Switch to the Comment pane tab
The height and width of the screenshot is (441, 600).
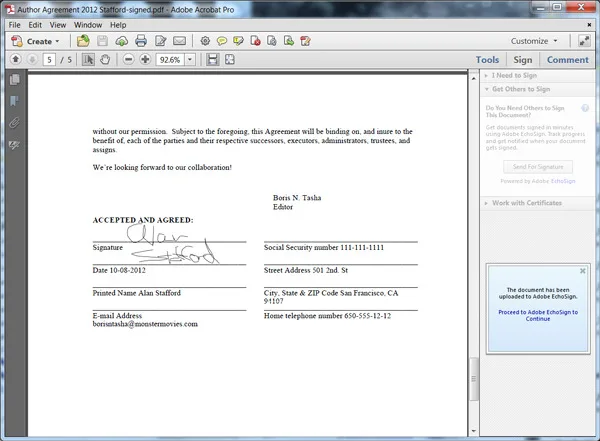click(567, 60)
